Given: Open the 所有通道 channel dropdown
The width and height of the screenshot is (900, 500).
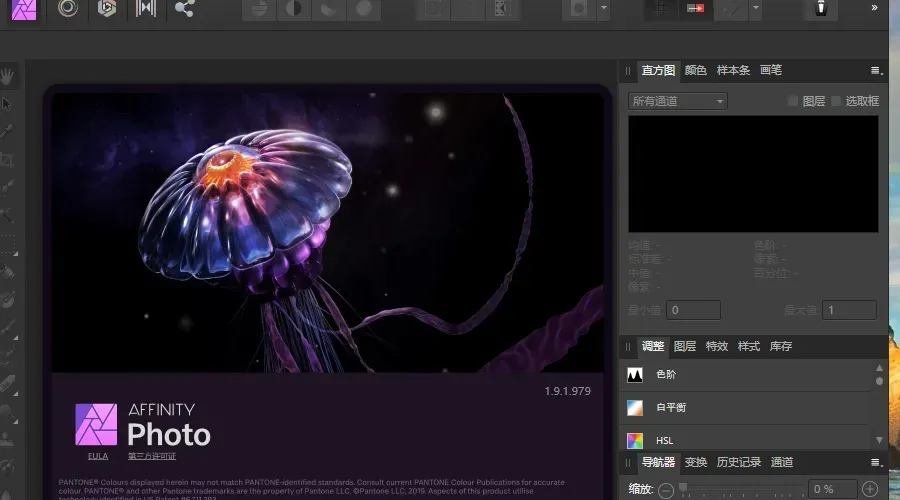Looking at the screenshot, I should 677,101.
